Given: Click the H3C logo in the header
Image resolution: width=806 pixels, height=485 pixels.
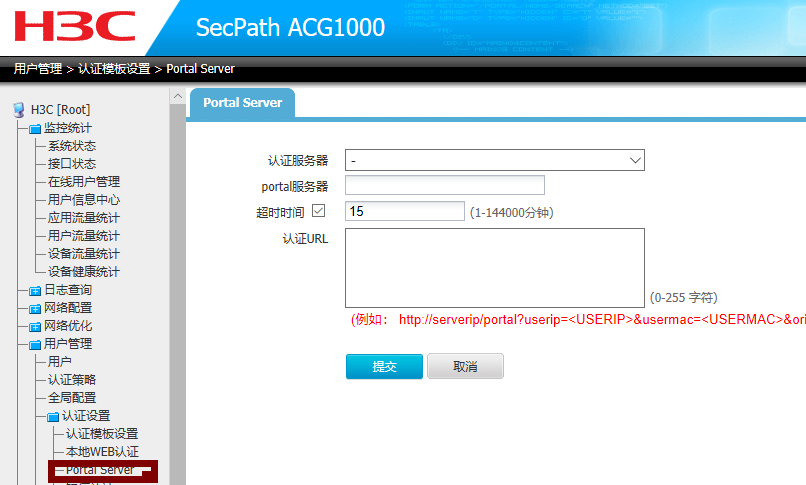Looking at the screenshot, I should tap(75, 26).
